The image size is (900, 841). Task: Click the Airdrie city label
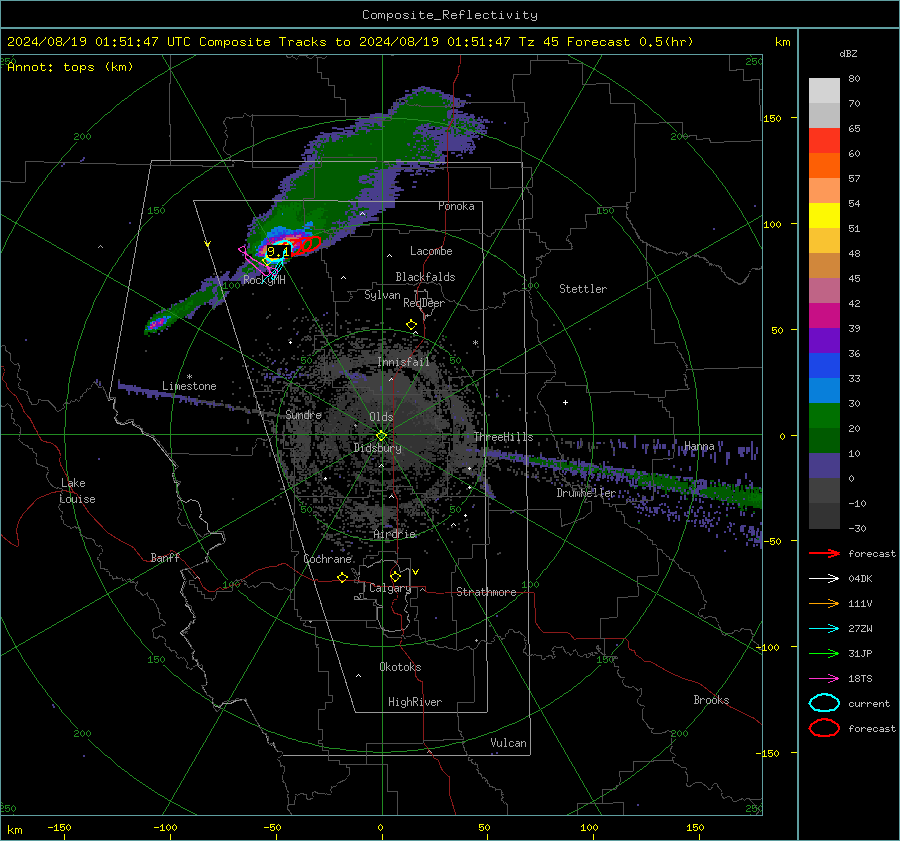394,534
